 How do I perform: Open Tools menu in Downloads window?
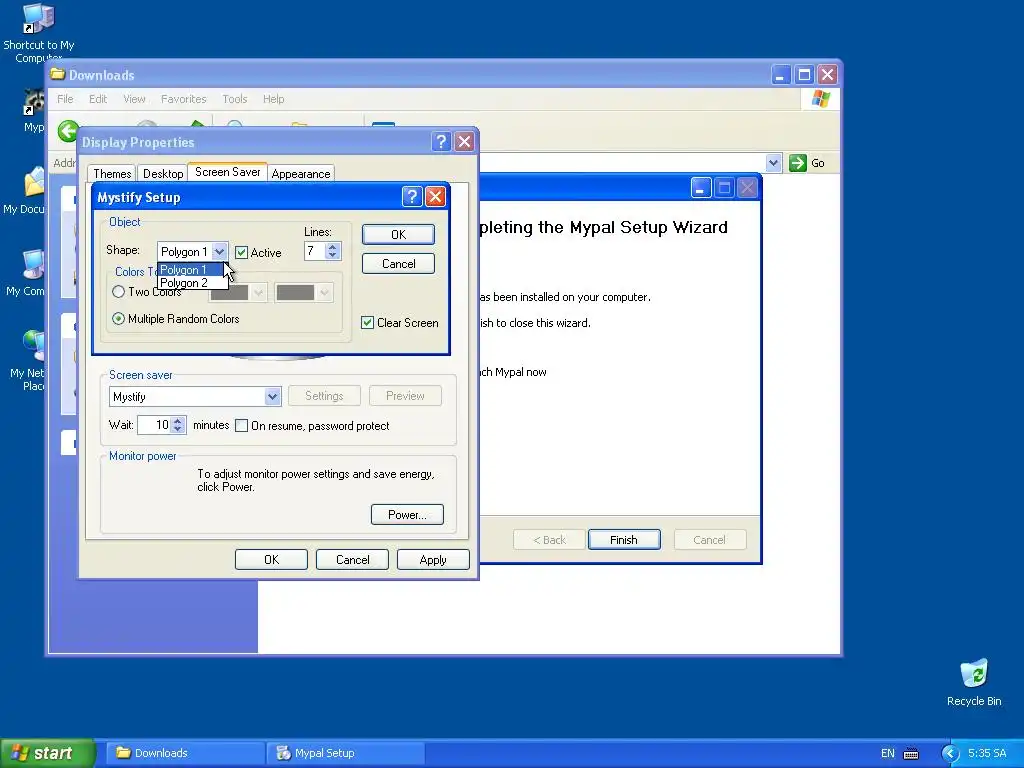234,99
